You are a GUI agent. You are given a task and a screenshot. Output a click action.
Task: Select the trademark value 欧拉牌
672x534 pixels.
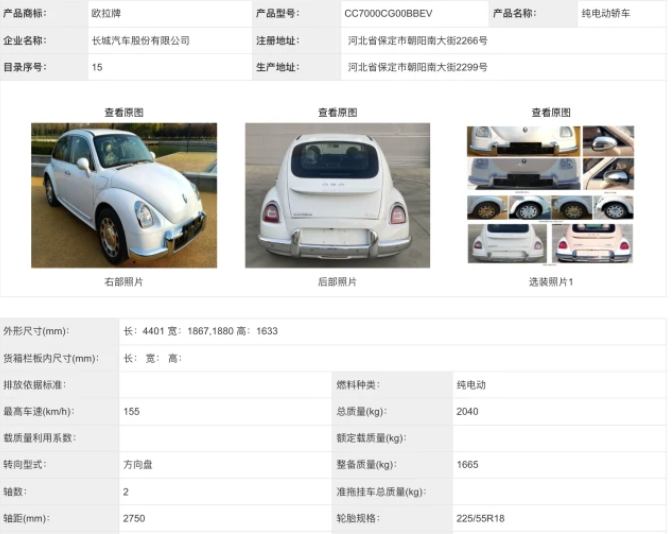(x=106, y=14)
